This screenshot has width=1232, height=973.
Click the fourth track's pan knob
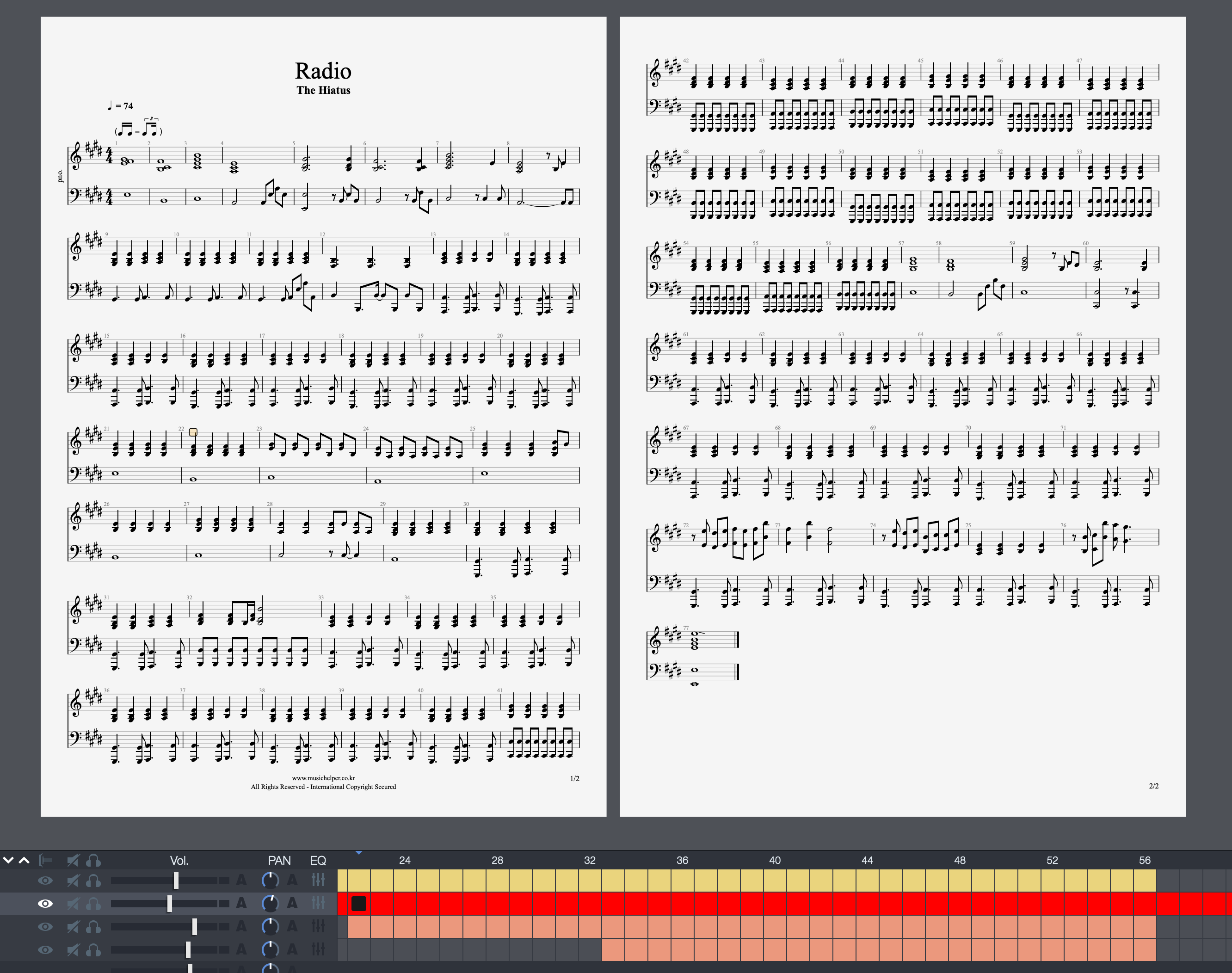tap(270, 949)
